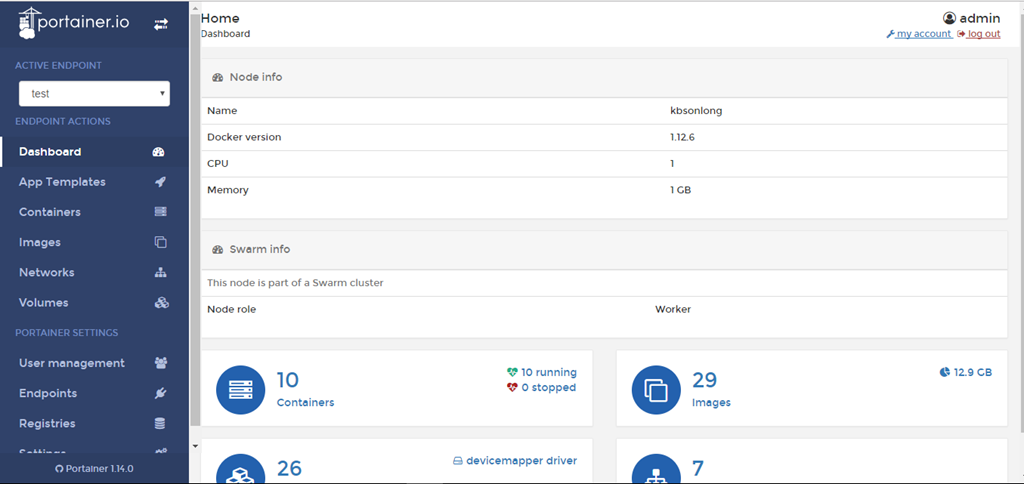Click the Dashboard gauge icon in the sidebar
Screen dimensions: 1024x484
pos(159,152)
